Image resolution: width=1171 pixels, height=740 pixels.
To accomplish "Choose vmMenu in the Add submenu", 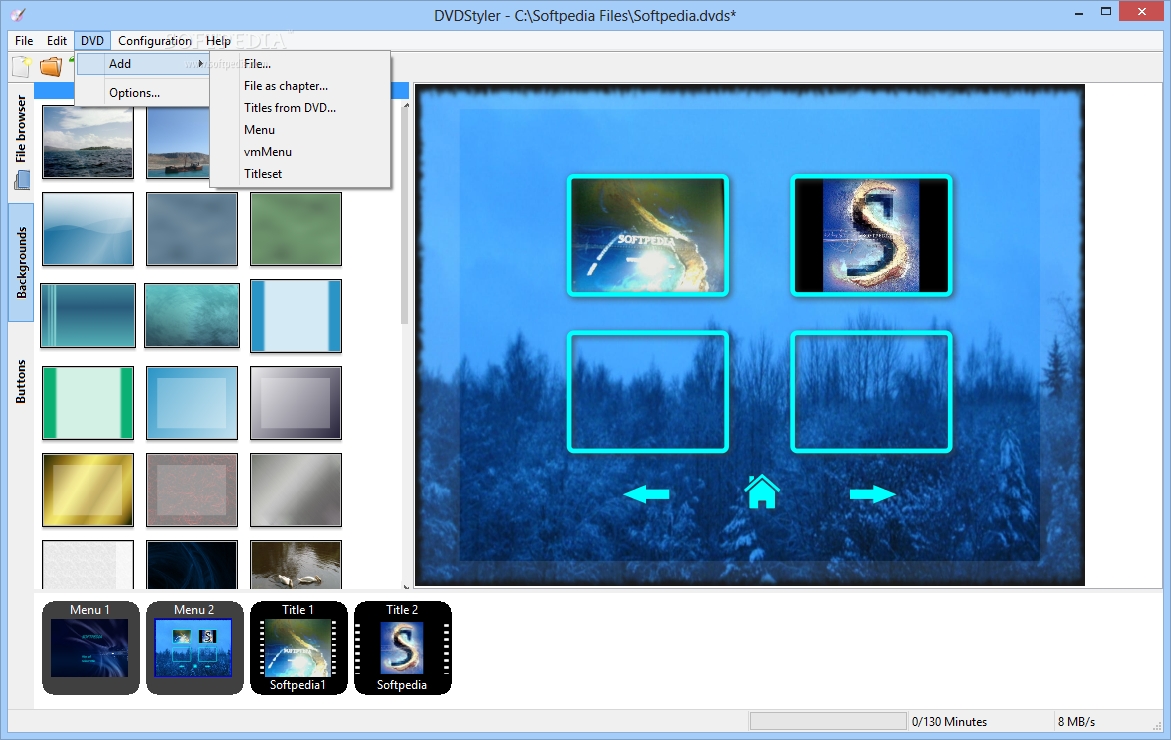I will [300, 152].
